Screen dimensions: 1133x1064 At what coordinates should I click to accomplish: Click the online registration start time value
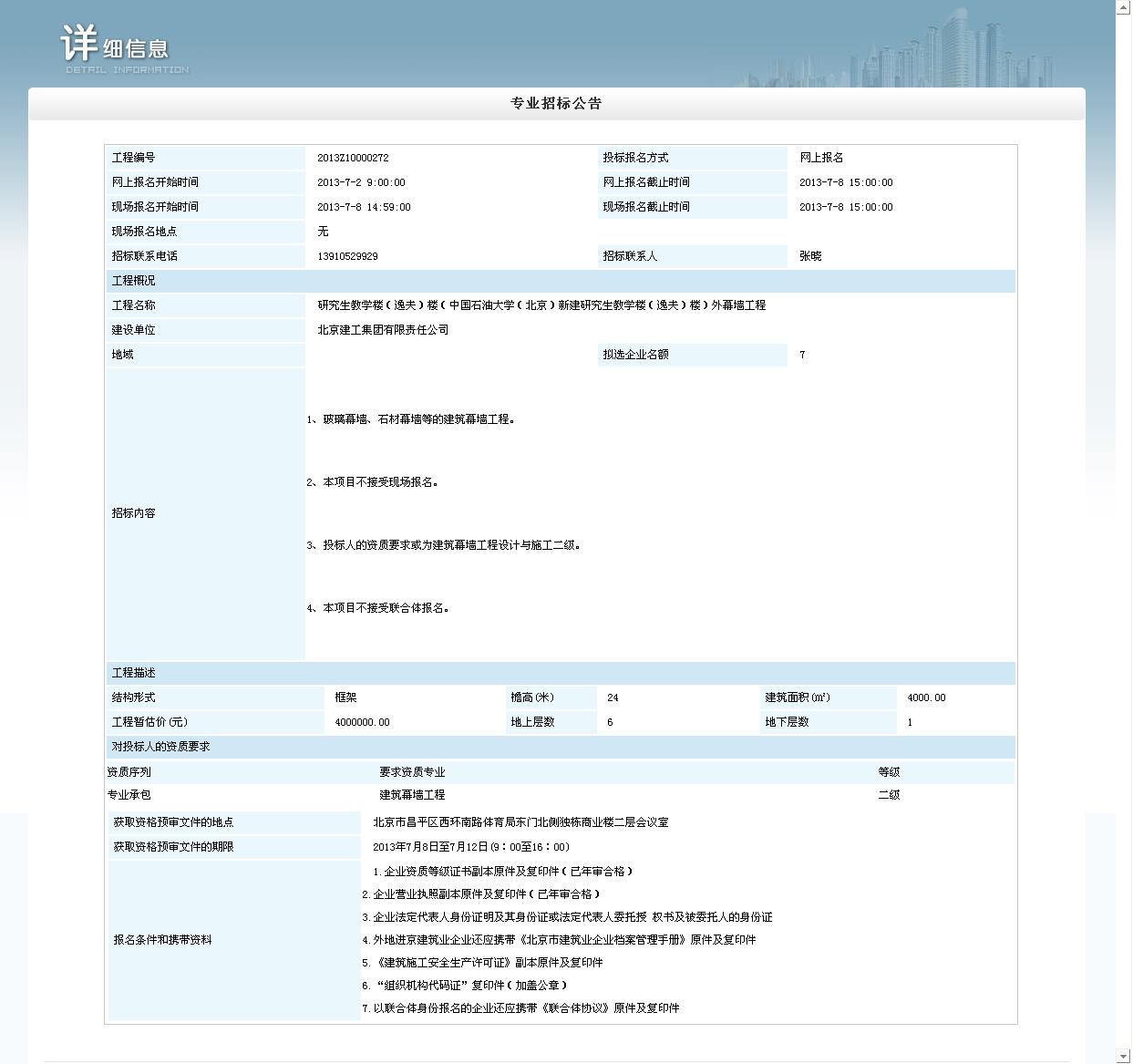(x=361, y=183)
